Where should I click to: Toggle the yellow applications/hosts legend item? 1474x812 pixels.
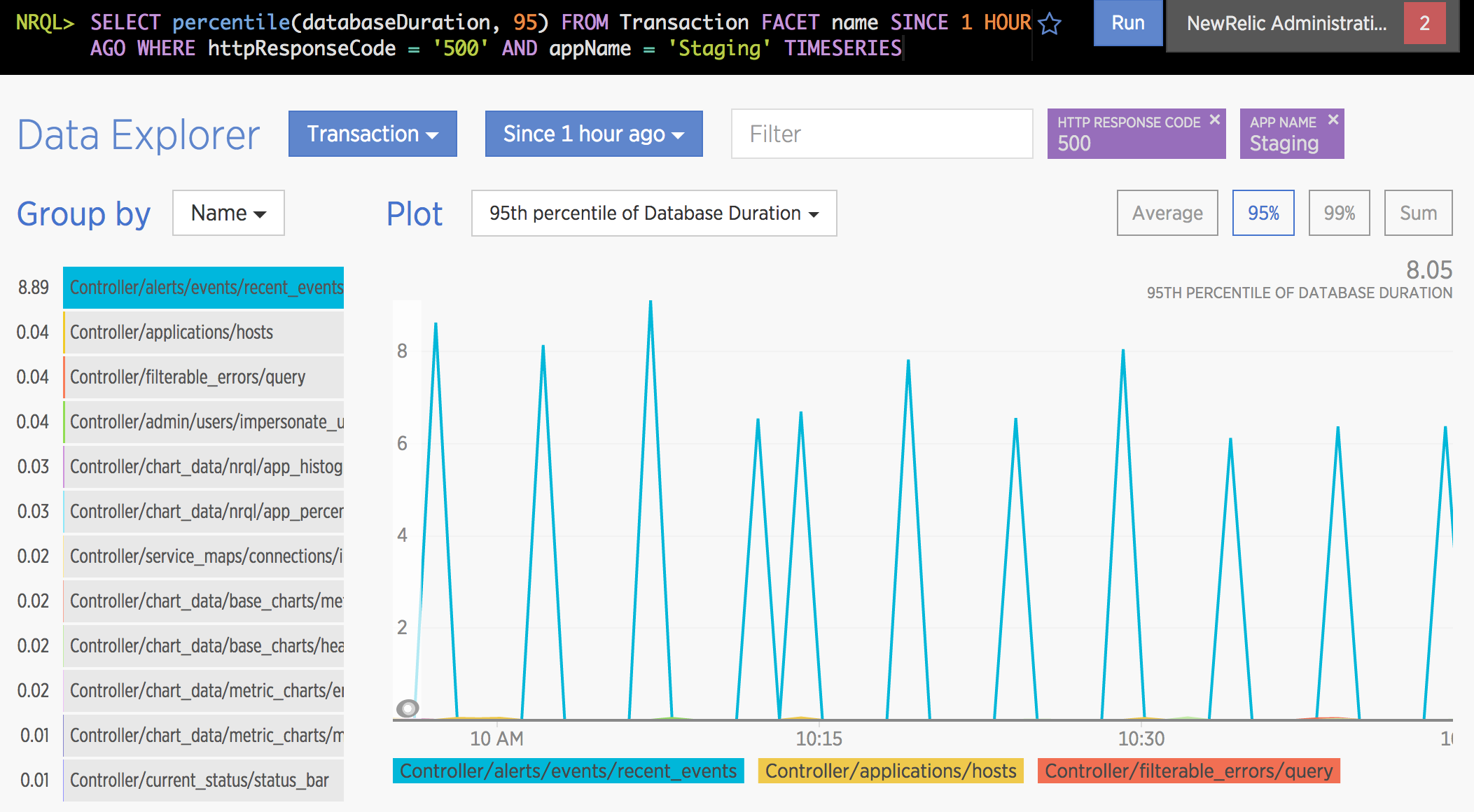(x=890, y=771)
